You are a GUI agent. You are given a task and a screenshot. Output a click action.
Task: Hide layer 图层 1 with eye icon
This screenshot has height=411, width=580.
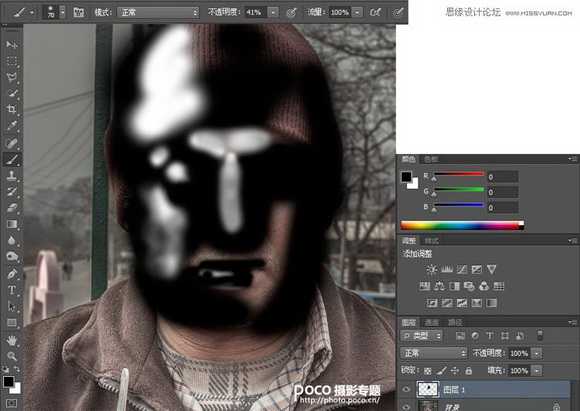[407, 389]
